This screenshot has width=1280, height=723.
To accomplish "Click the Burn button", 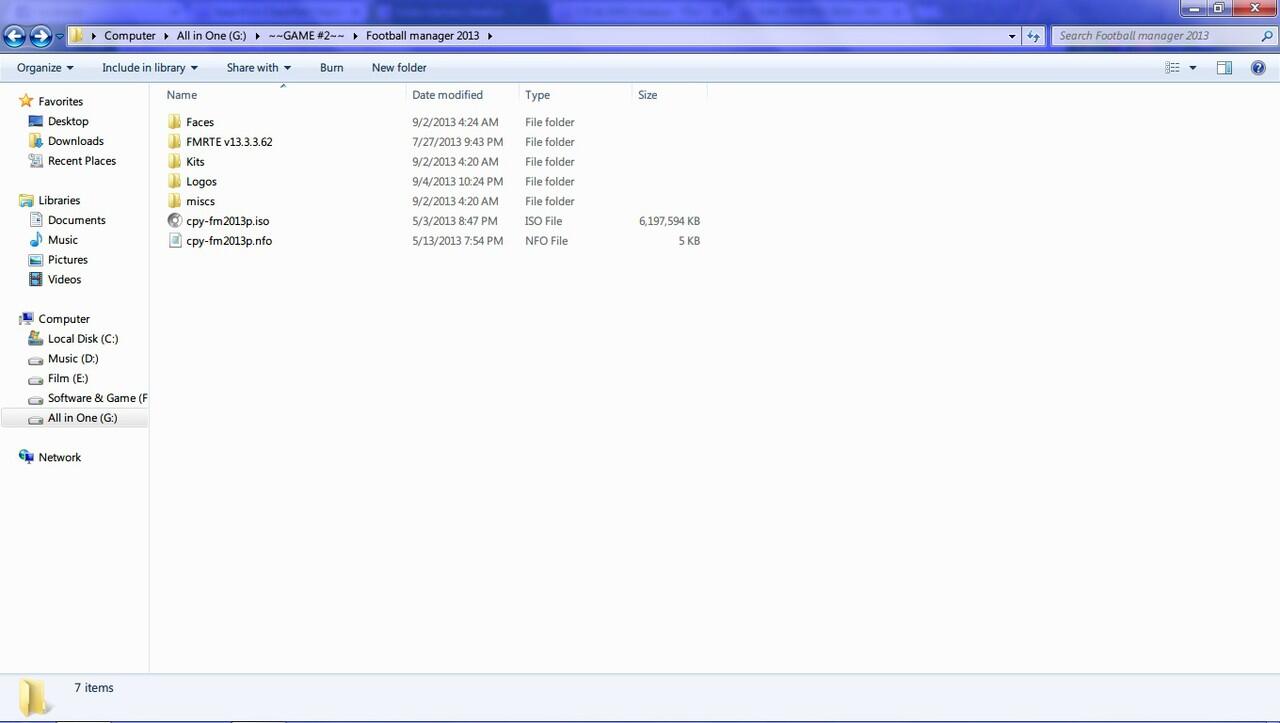I will (x=331, y=68).
